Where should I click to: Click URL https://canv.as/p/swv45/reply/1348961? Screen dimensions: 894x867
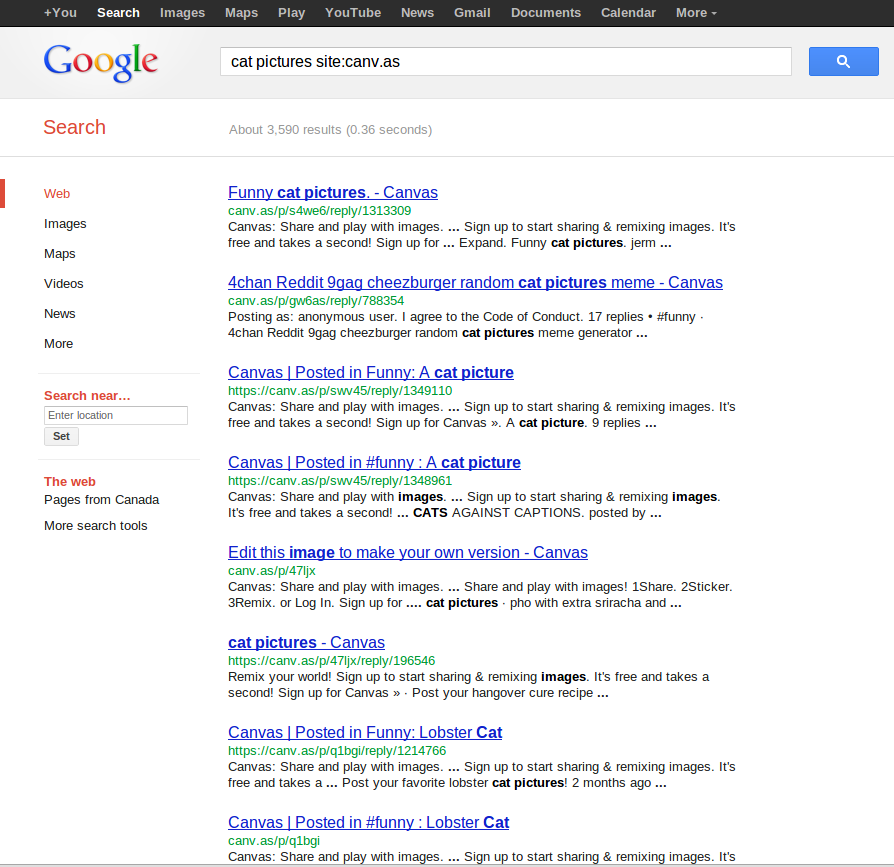tap(340, 481)
